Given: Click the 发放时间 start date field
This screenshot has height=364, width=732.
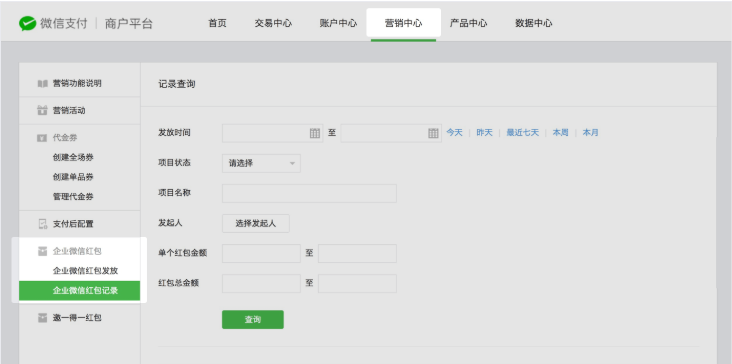Looking at the screenshot, I should 273,133.
